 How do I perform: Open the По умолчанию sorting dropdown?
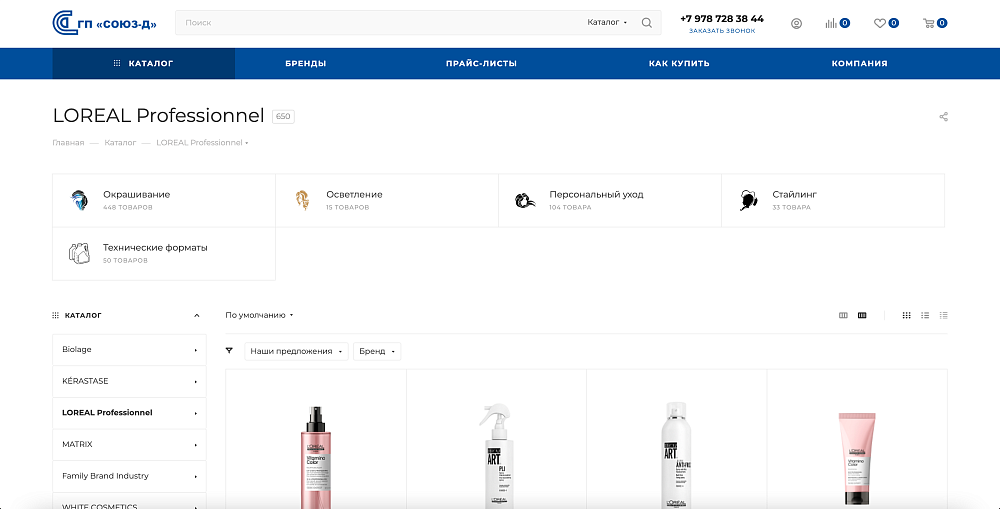259,315
